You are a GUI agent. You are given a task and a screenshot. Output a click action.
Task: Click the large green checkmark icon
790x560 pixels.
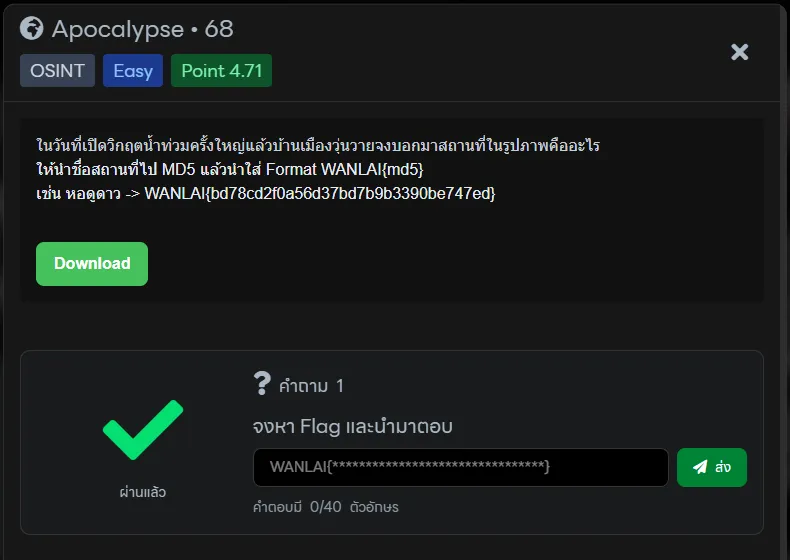click(x=143, y=431)
